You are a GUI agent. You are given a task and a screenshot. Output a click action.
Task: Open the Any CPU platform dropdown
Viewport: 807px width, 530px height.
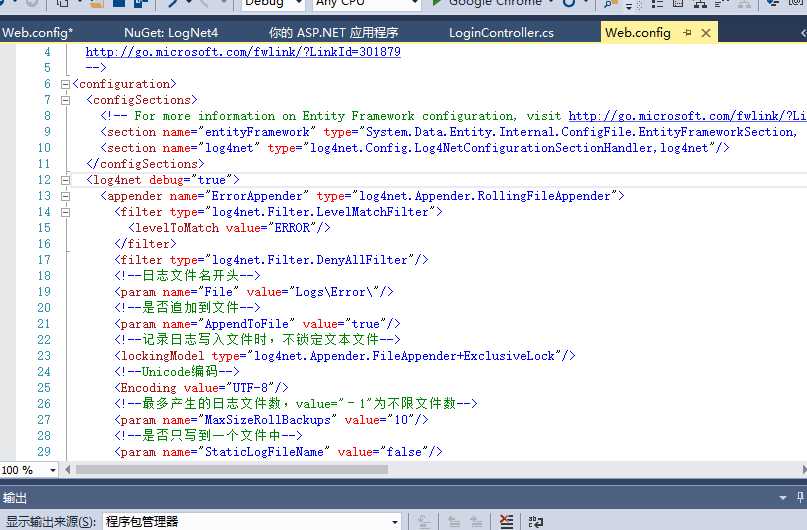point(366,3)
